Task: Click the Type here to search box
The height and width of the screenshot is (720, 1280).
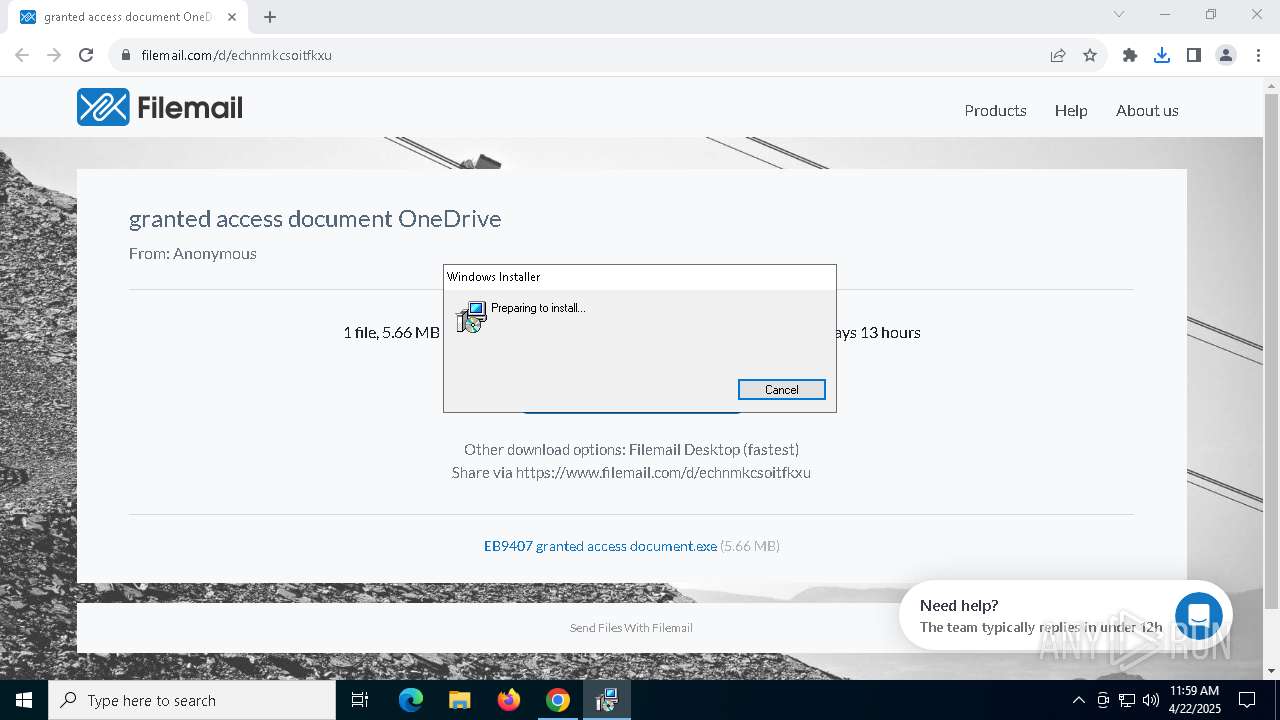Action: (192, 700)
